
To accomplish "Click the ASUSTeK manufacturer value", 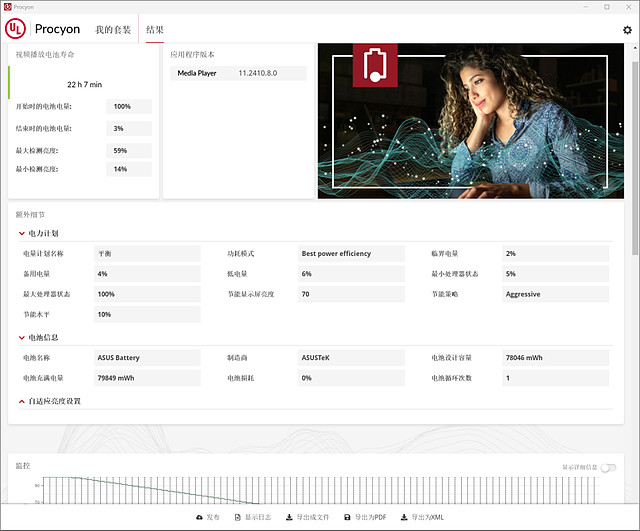I will (351, 358).
